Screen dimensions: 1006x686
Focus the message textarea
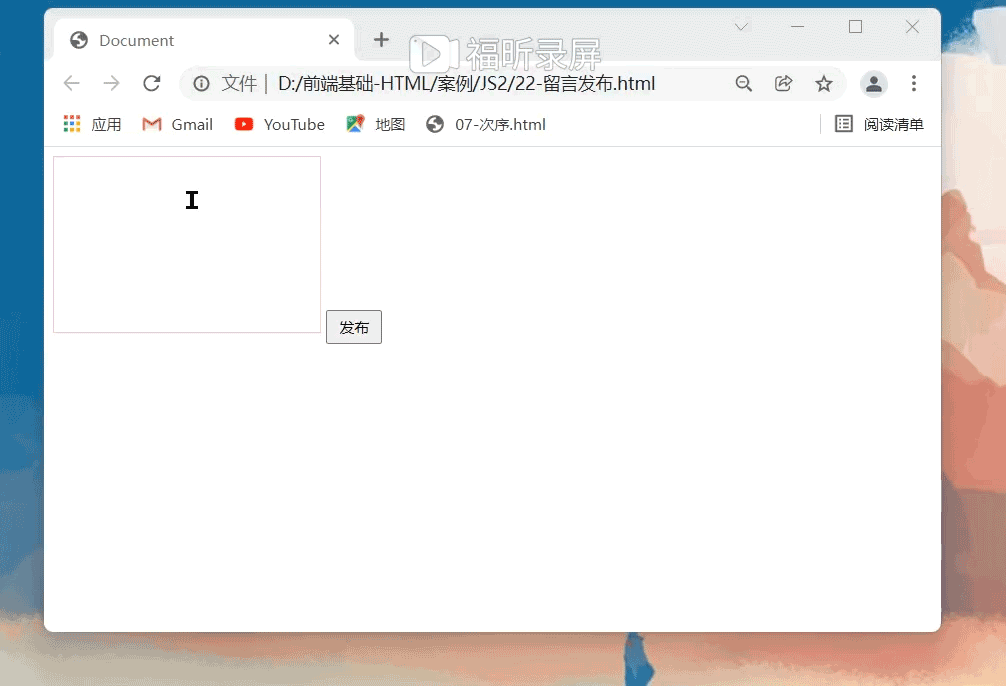pyautogui.click(x=187, y=244)
